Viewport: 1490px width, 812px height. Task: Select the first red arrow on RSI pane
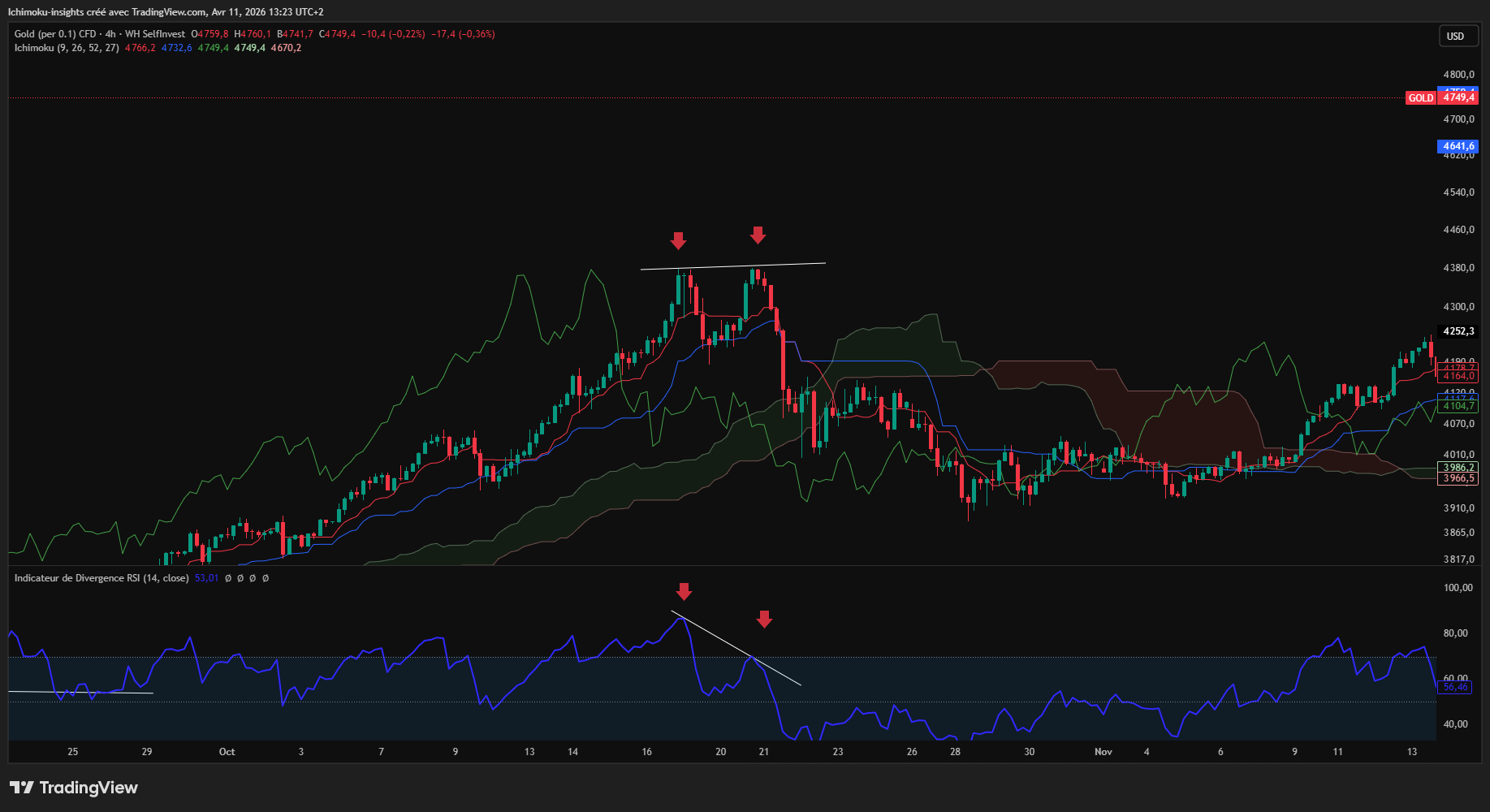pos(684,591)
